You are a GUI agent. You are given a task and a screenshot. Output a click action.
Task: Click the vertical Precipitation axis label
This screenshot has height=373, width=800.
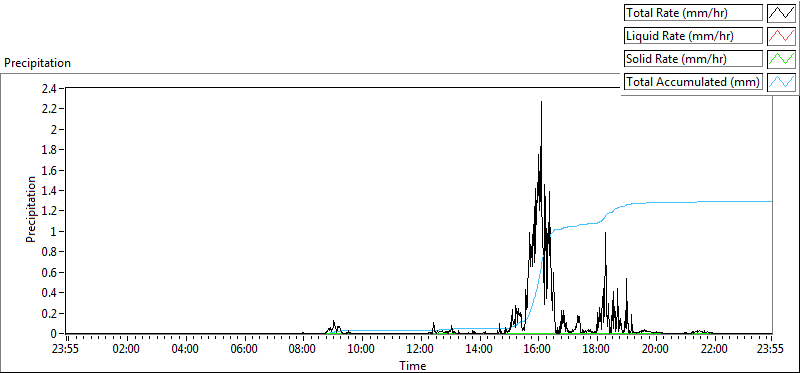pos(31,209)
